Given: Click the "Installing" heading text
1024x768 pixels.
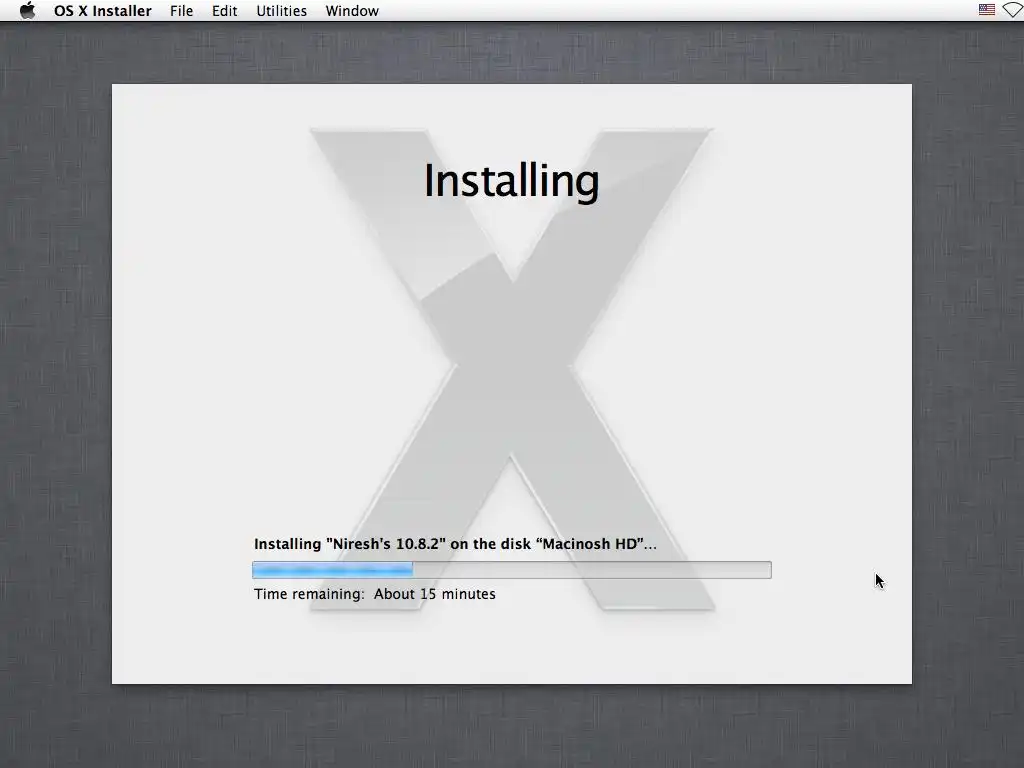Looking at the screenshot, I should [511, 181].
